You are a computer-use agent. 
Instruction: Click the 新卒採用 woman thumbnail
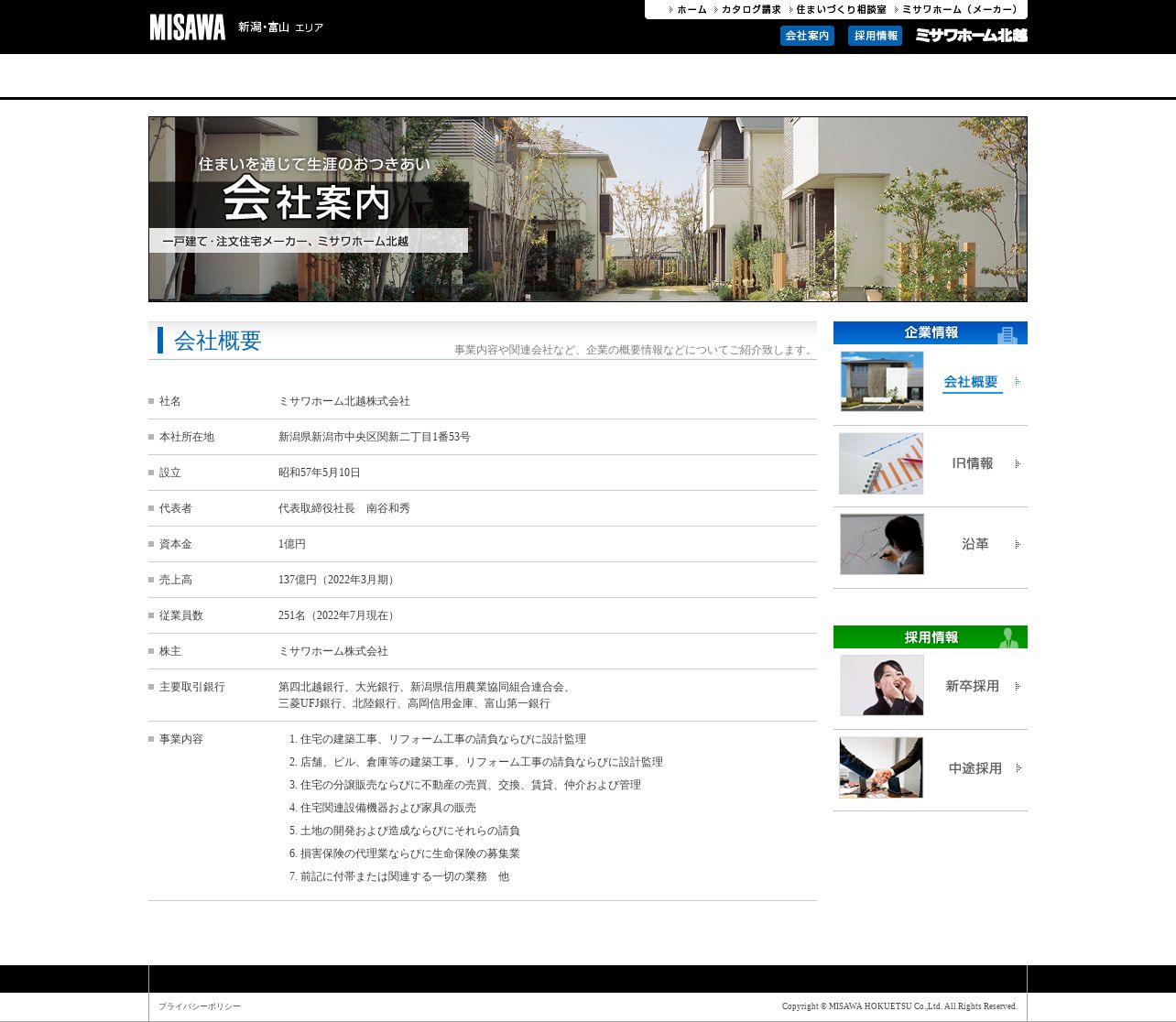[x=882, y=685]
